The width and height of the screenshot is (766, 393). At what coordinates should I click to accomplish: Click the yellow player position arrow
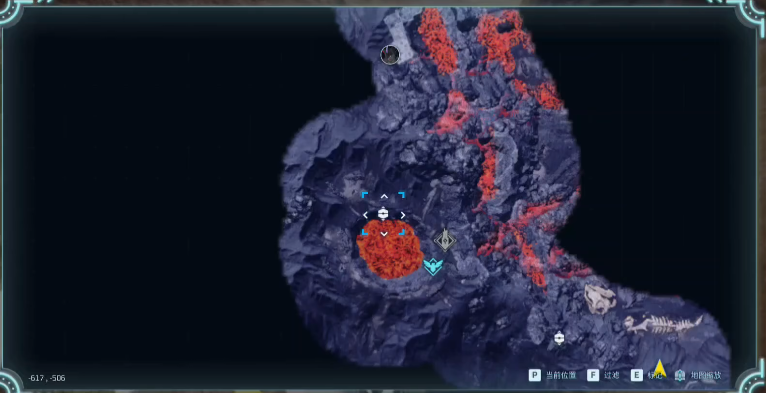coord(660,368)
